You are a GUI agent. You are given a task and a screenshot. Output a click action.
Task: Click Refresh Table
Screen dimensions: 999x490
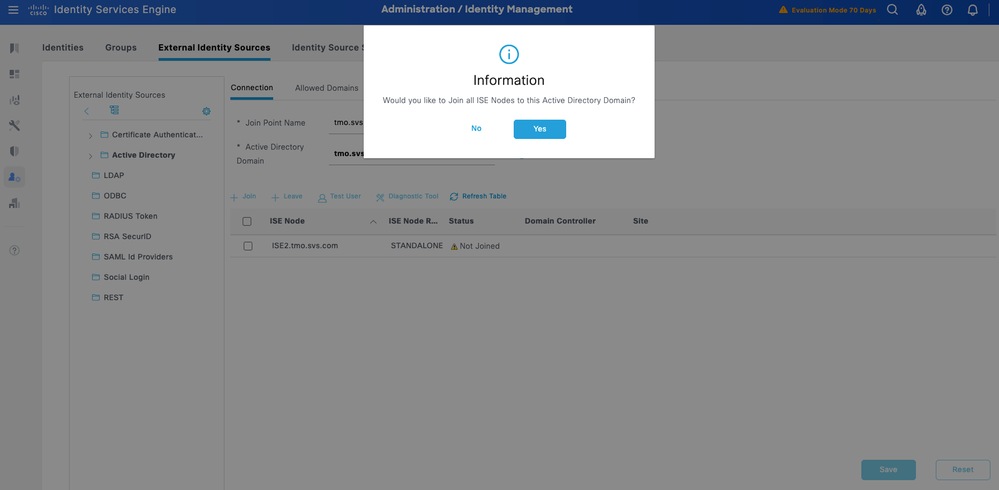click(478, 196)
